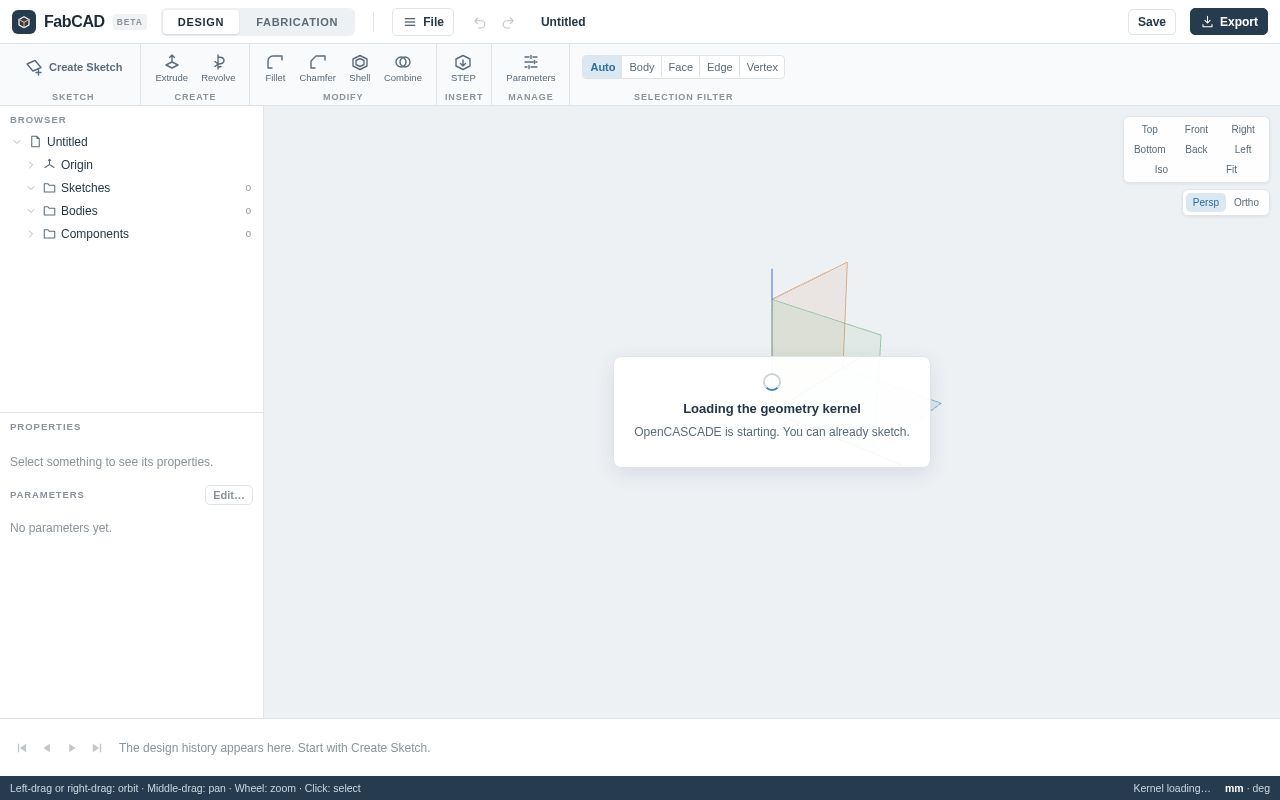
Task: Switch to Ortho projection
Action: [1246, 202]
